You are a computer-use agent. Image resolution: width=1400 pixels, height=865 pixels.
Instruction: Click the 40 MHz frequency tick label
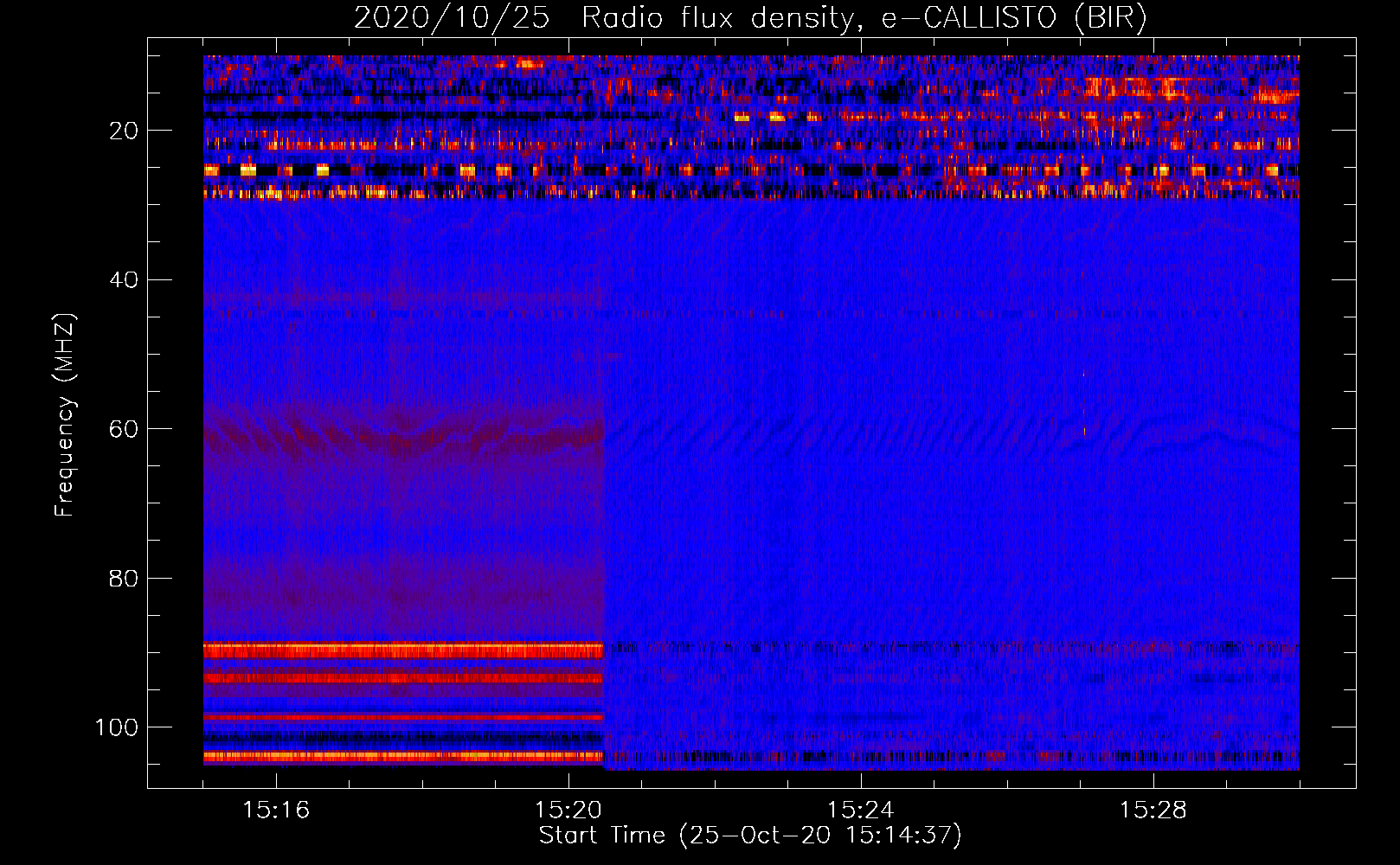click(124, 280)
